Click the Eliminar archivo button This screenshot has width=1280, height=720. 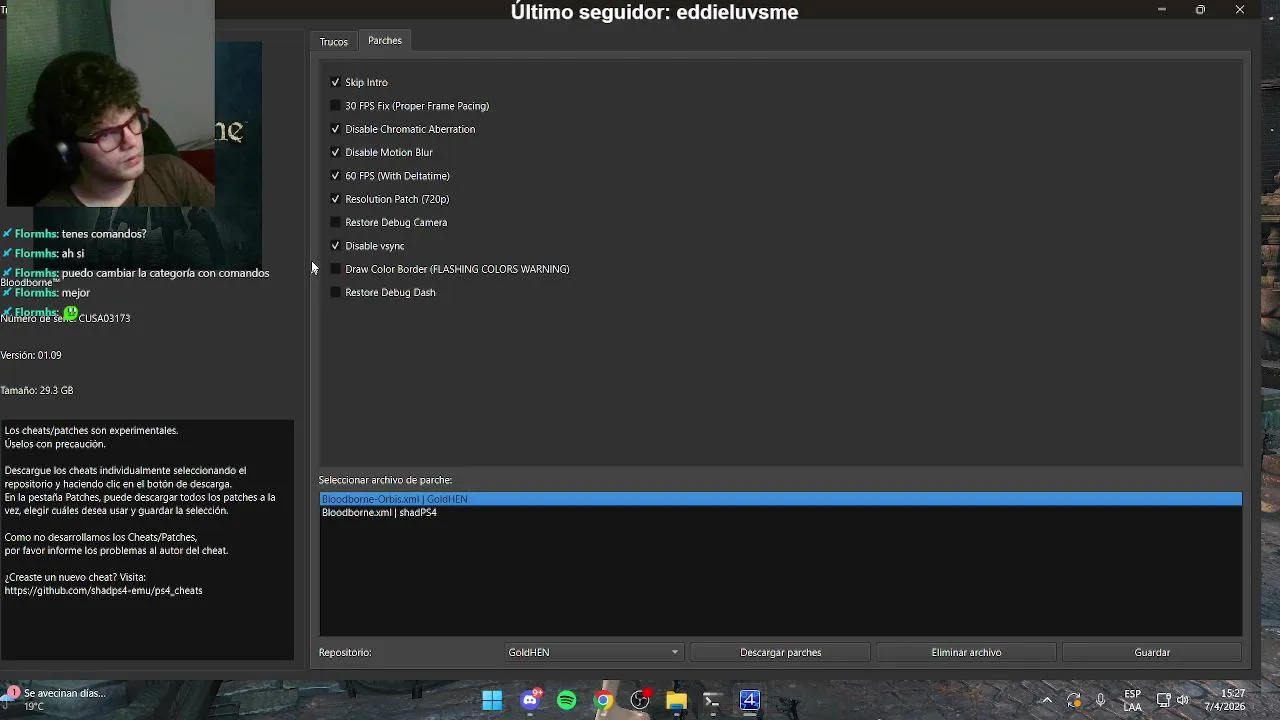click(x=966, y=652)
